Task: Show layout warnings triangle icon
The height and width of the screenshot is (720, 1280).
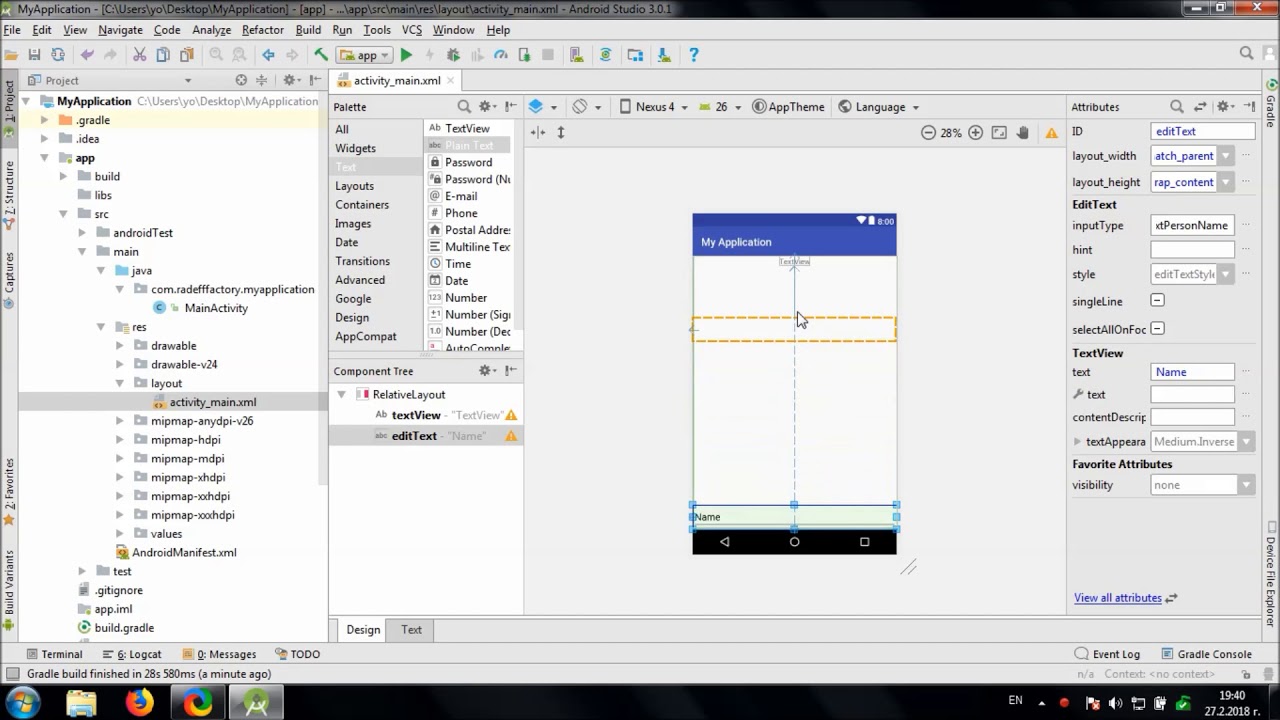Action: pos(1051,132)
